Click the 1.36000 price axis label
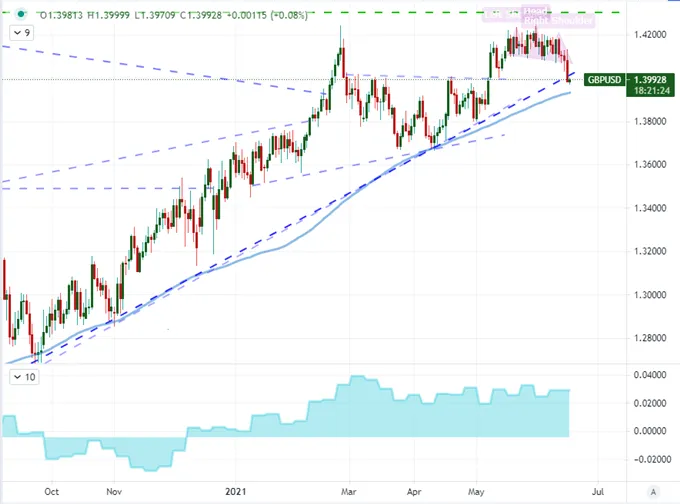Screen dimensions: 680x504 click(x=650, y=165)
